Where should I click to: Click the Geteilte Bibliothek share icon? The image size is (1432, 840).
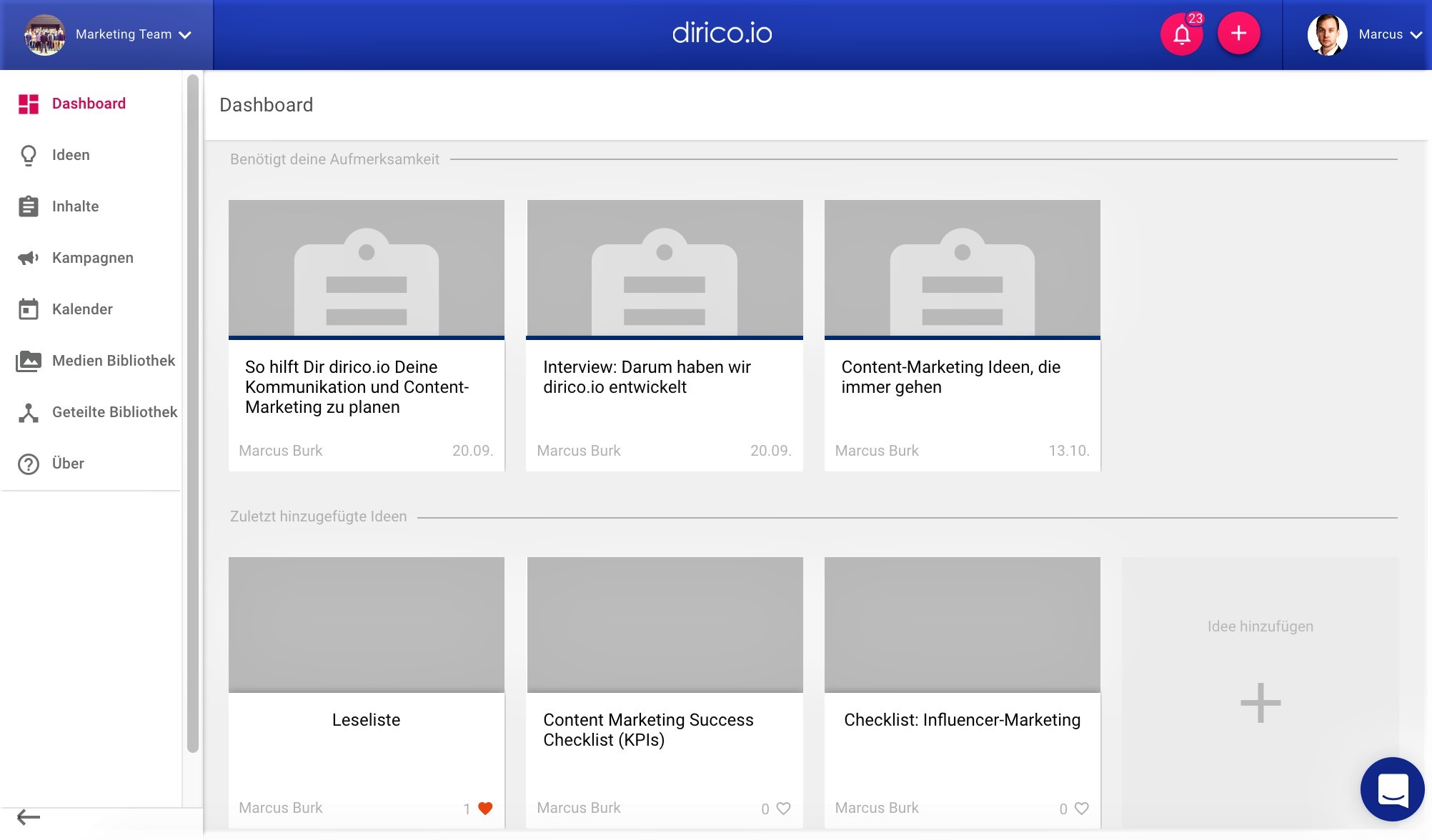[x=29, y=413]
